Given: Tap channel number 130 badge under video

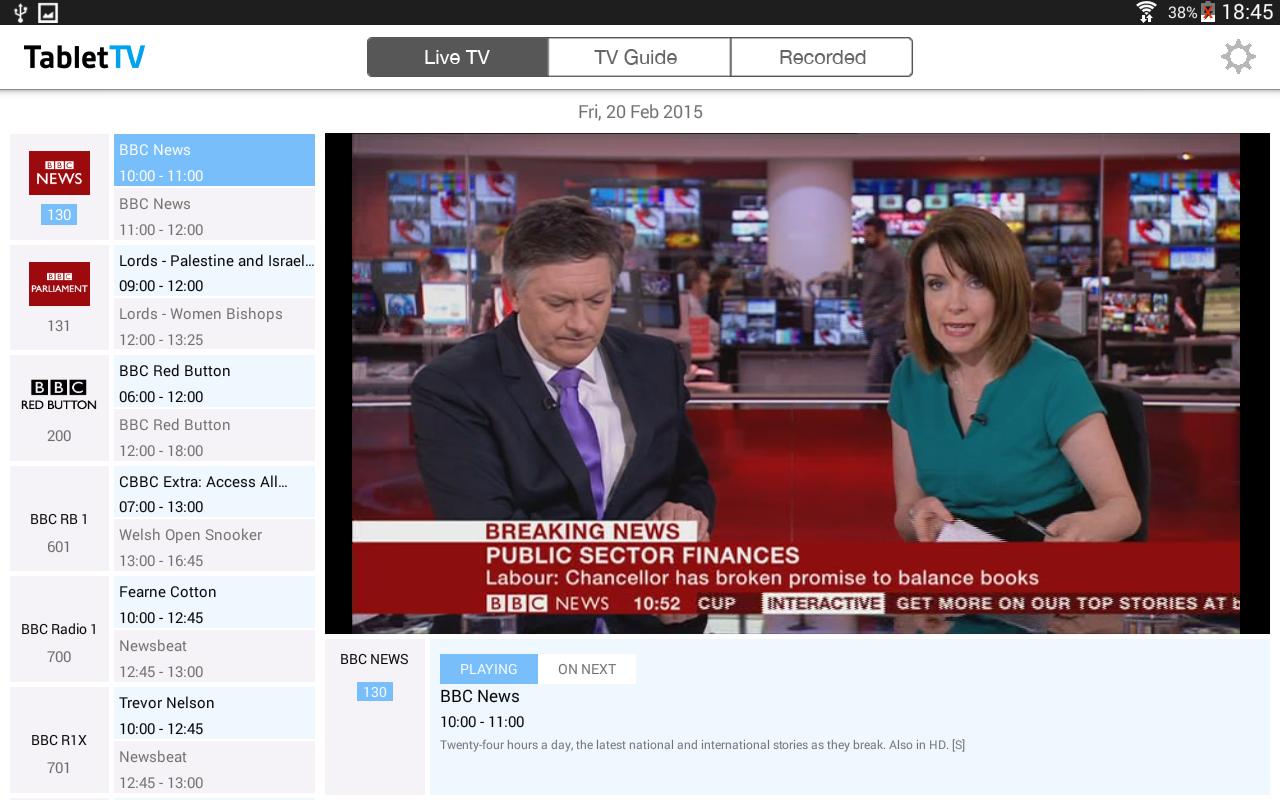Looking at the screenshot, I should 375,692.
